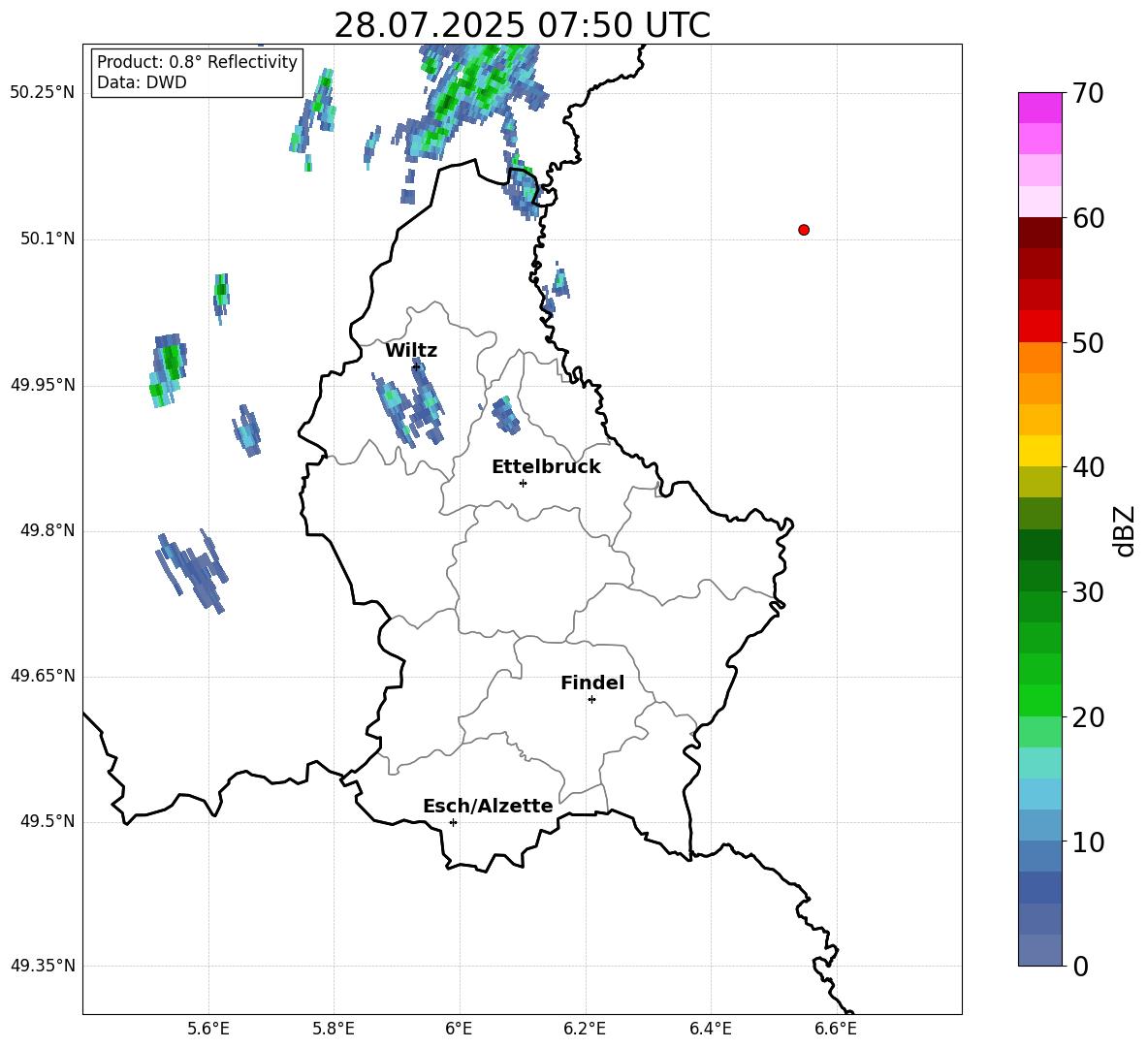Click colorbar tick label 60
The height and width of the screenshot is (1048, 1148).
1088,218
